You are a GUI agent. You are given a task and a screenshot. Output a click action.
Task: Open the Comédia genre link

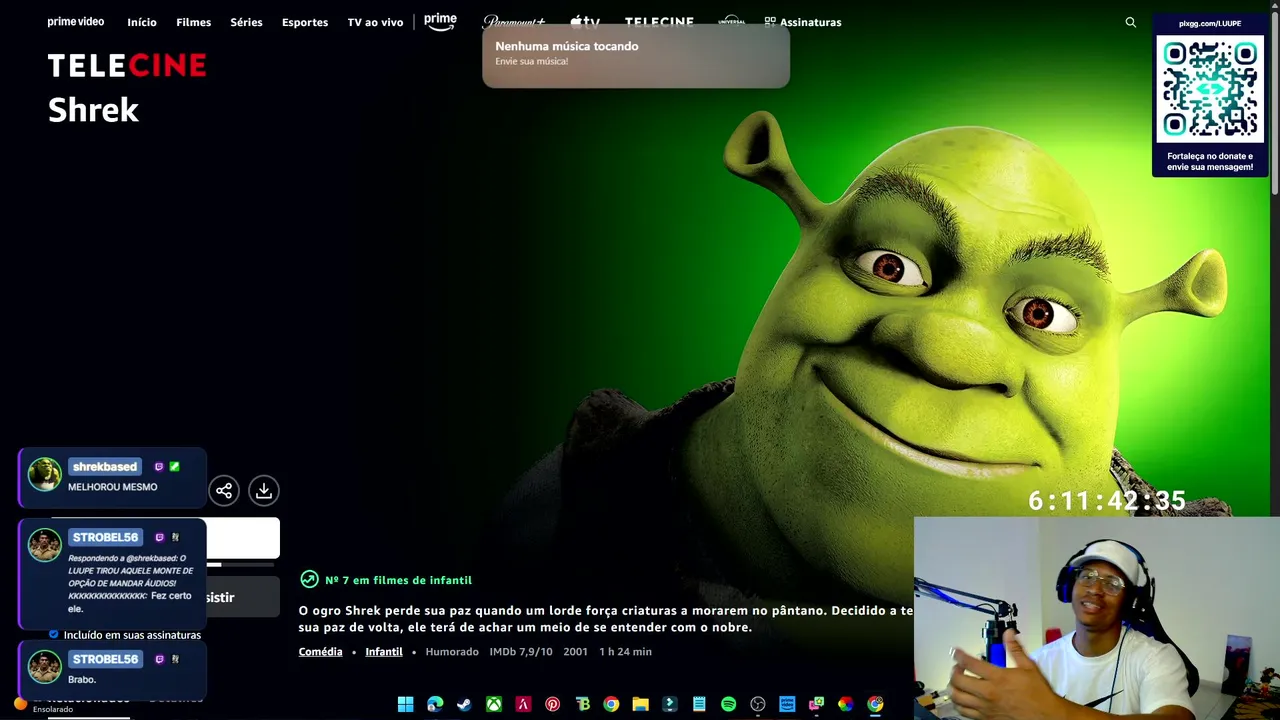tap(320, 652)
